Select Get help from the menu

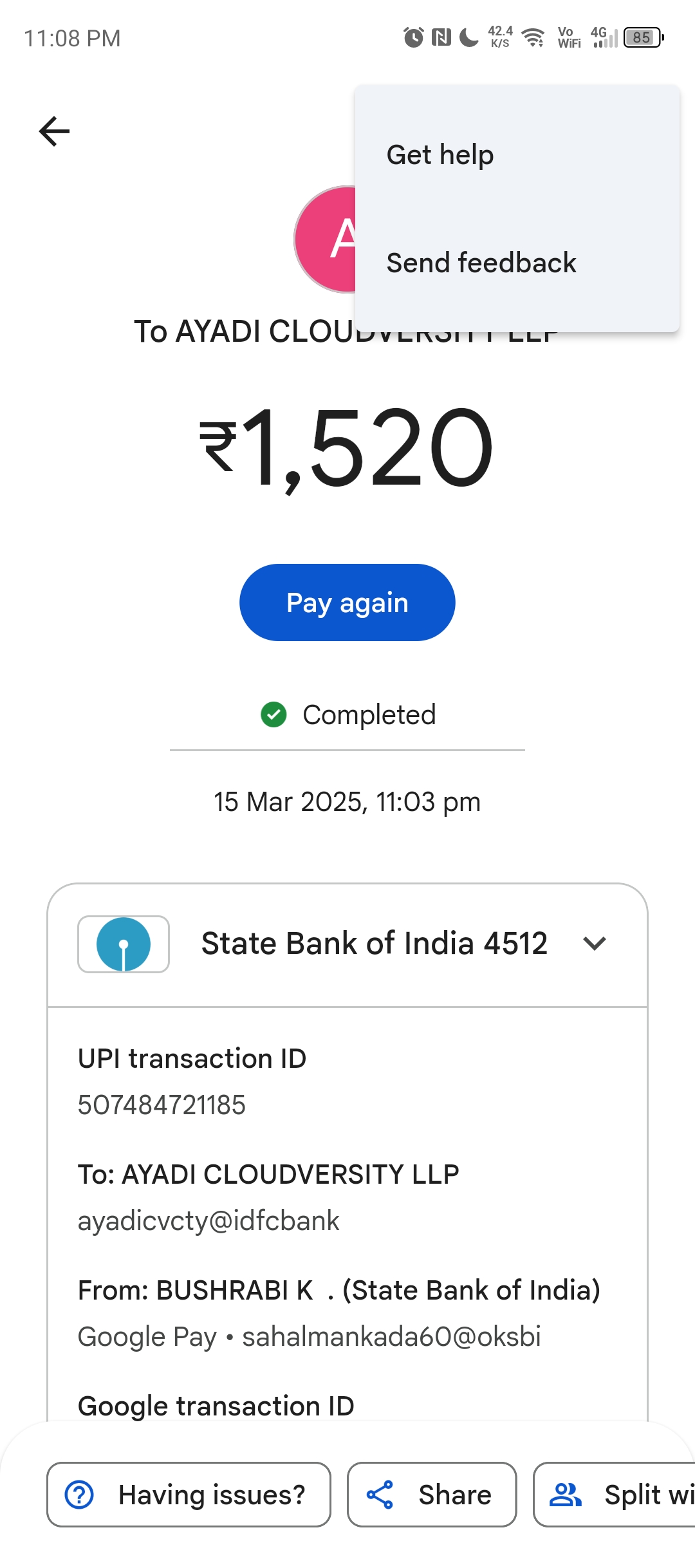tap(440, 155)
